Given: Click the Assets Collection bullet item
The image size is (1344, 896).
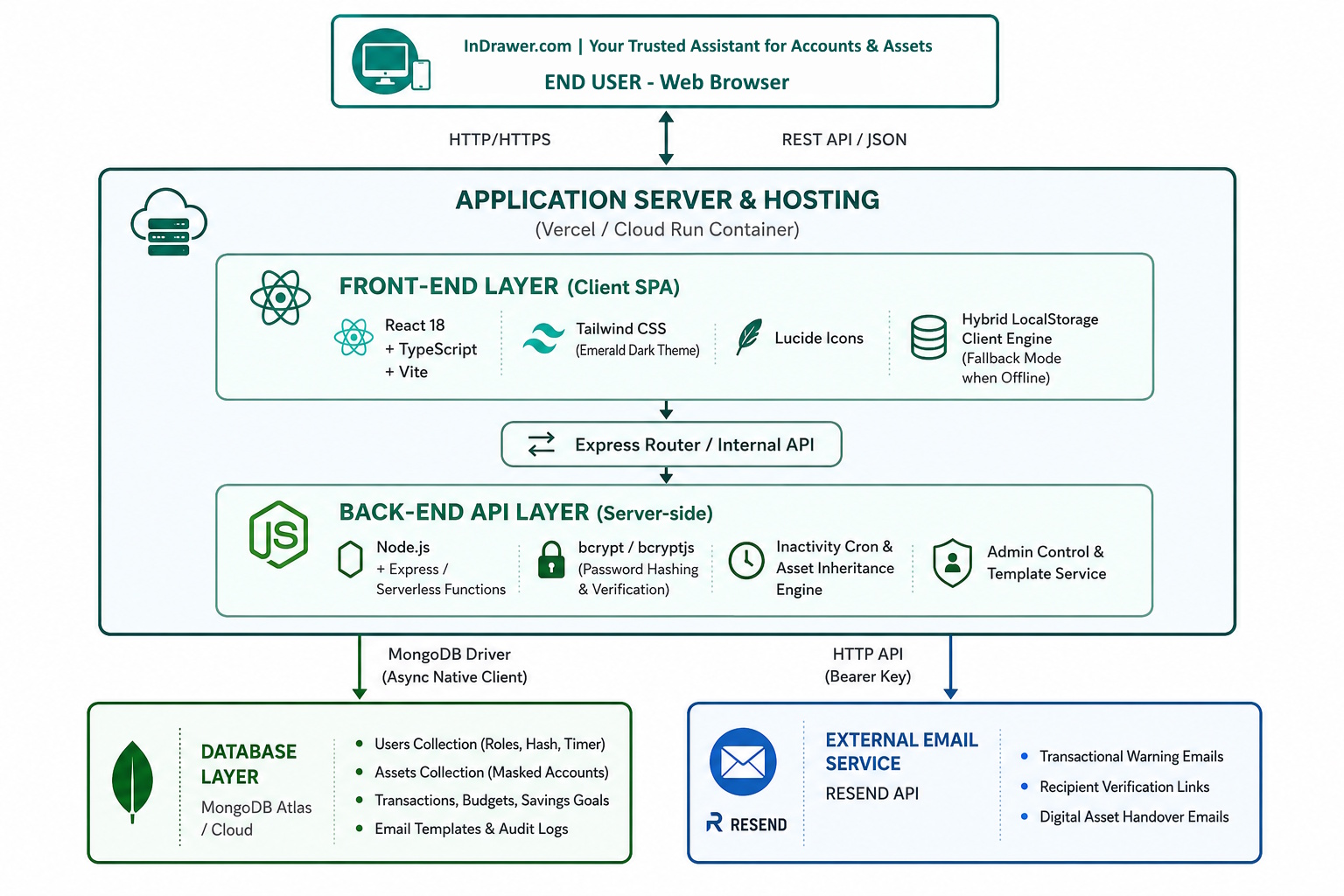Looking at the screenshot, I should (491, 773).
